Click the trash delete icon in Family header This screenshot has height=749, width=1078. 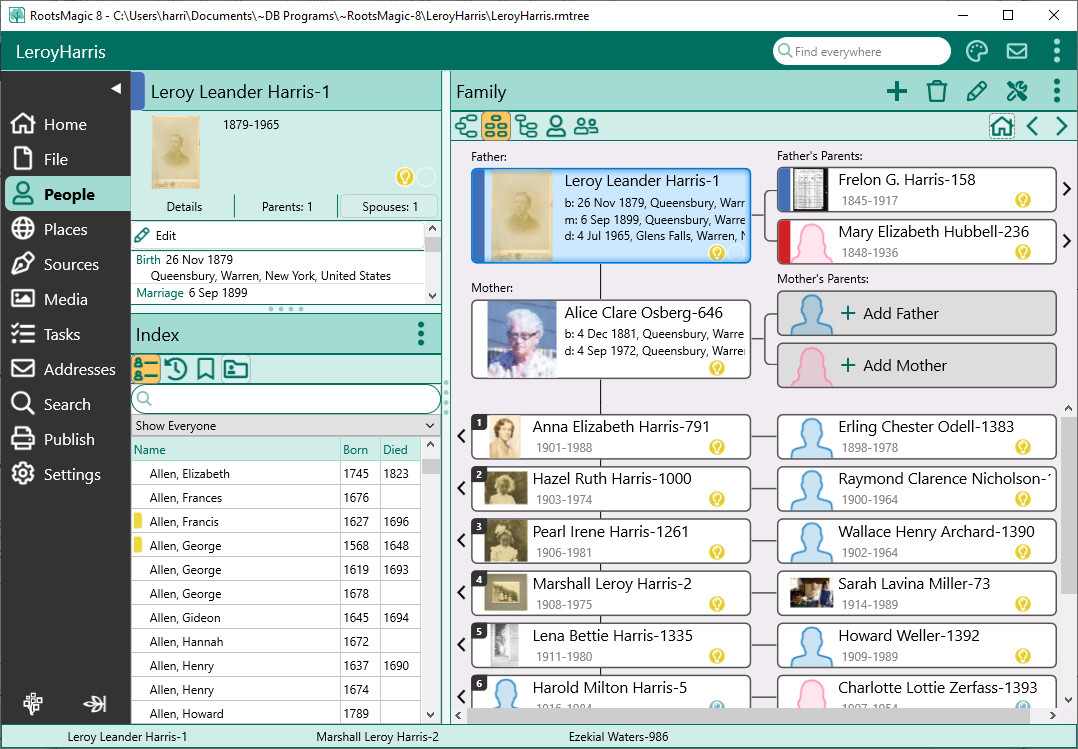(x=937, y=92)
